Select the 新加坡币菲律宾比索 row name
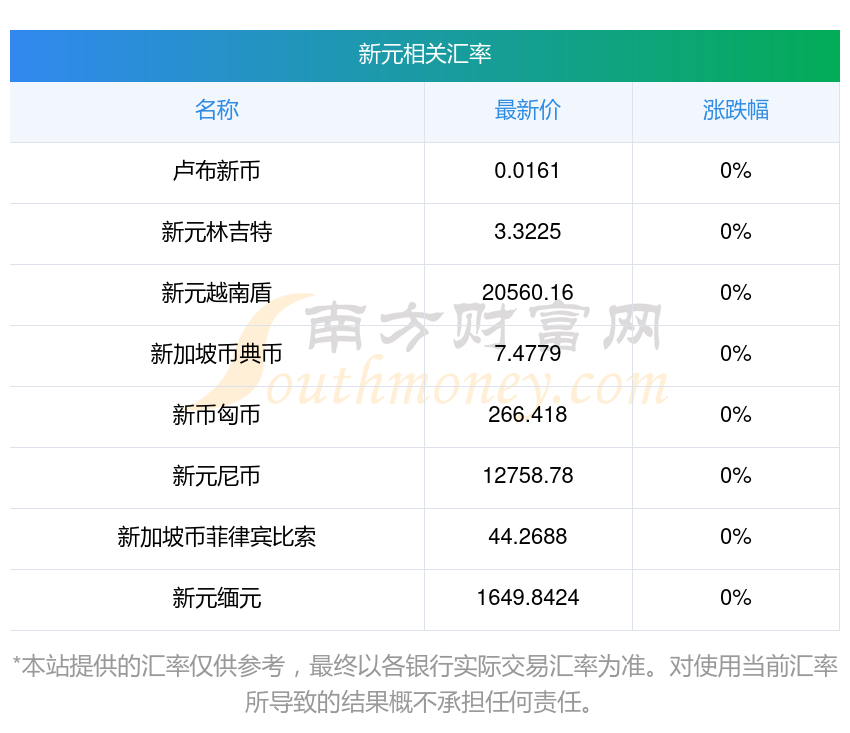 pyautogui.click(x=217, y=537)
